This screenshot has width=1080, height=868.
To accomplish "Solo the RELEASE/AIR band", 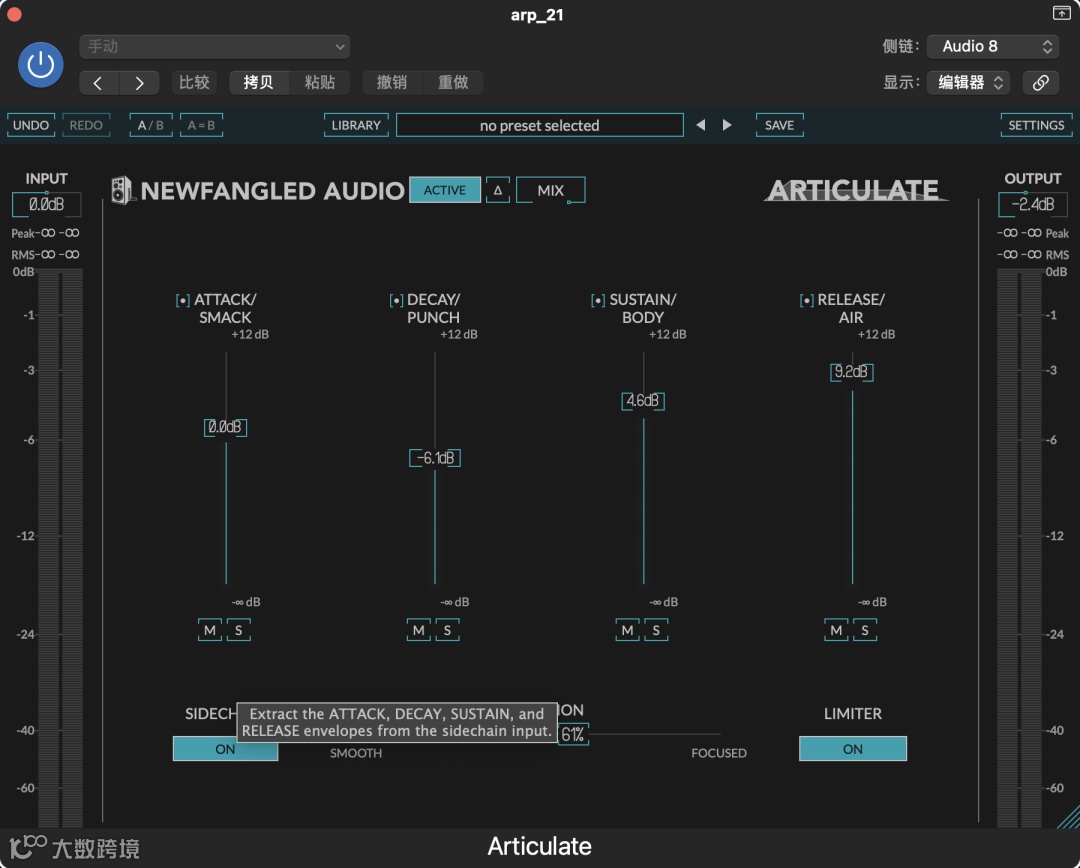I will 865,630.
